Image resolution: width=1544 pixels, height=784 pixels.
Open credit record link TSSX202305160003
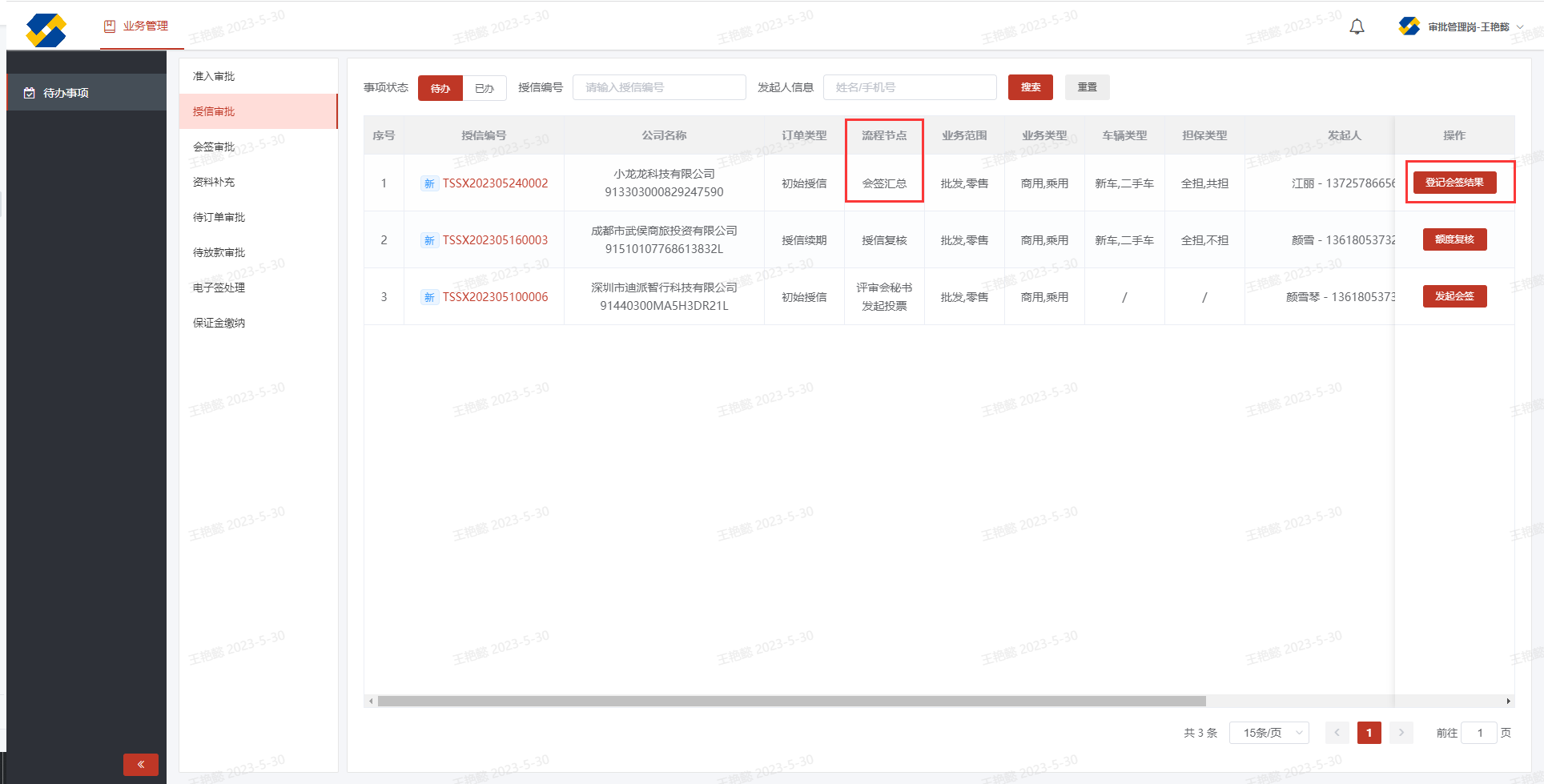[x=495, y=240]
